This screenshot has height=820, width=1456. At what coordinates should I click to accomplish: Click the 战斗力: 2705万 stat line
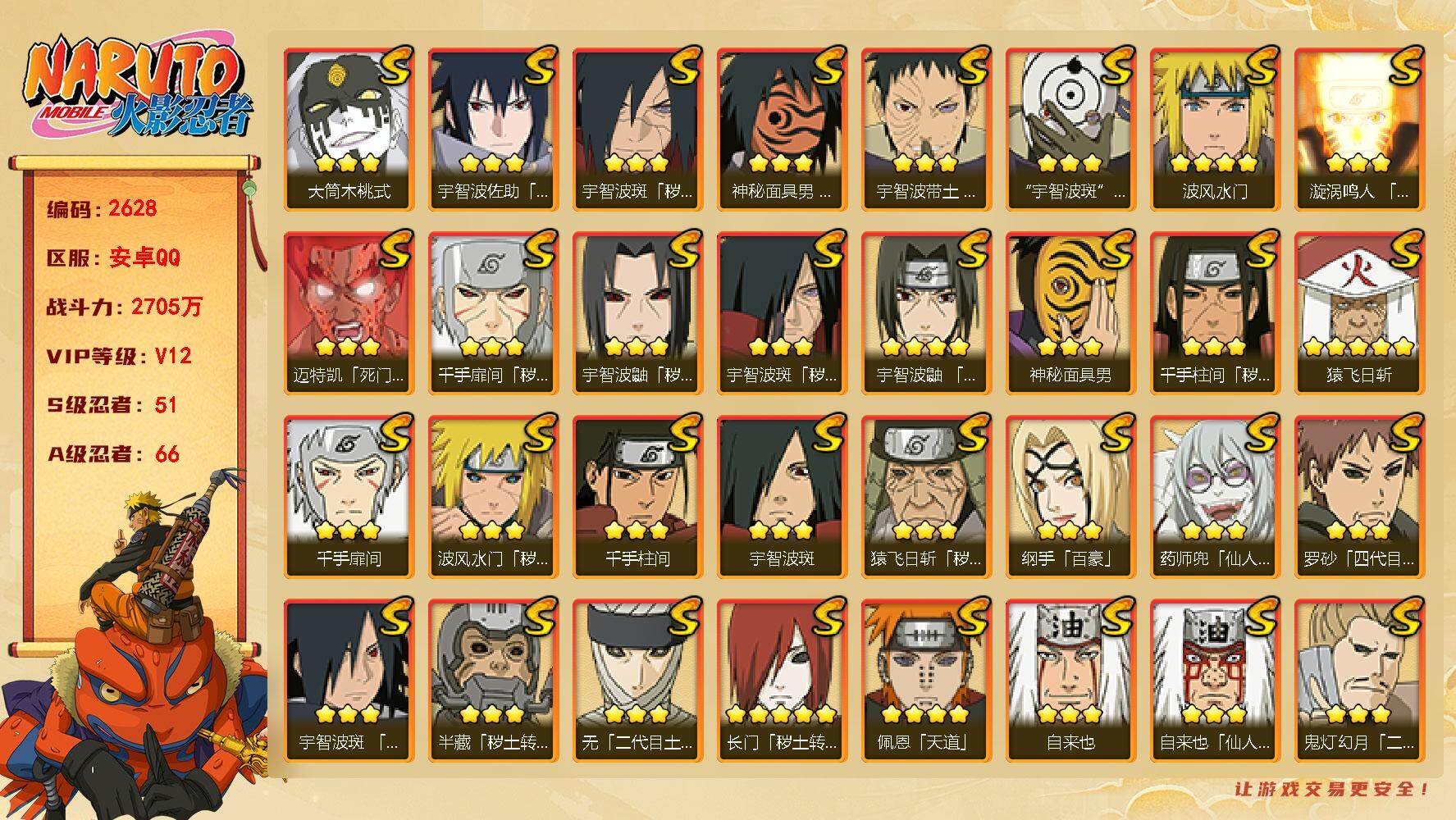coord(124,307)
